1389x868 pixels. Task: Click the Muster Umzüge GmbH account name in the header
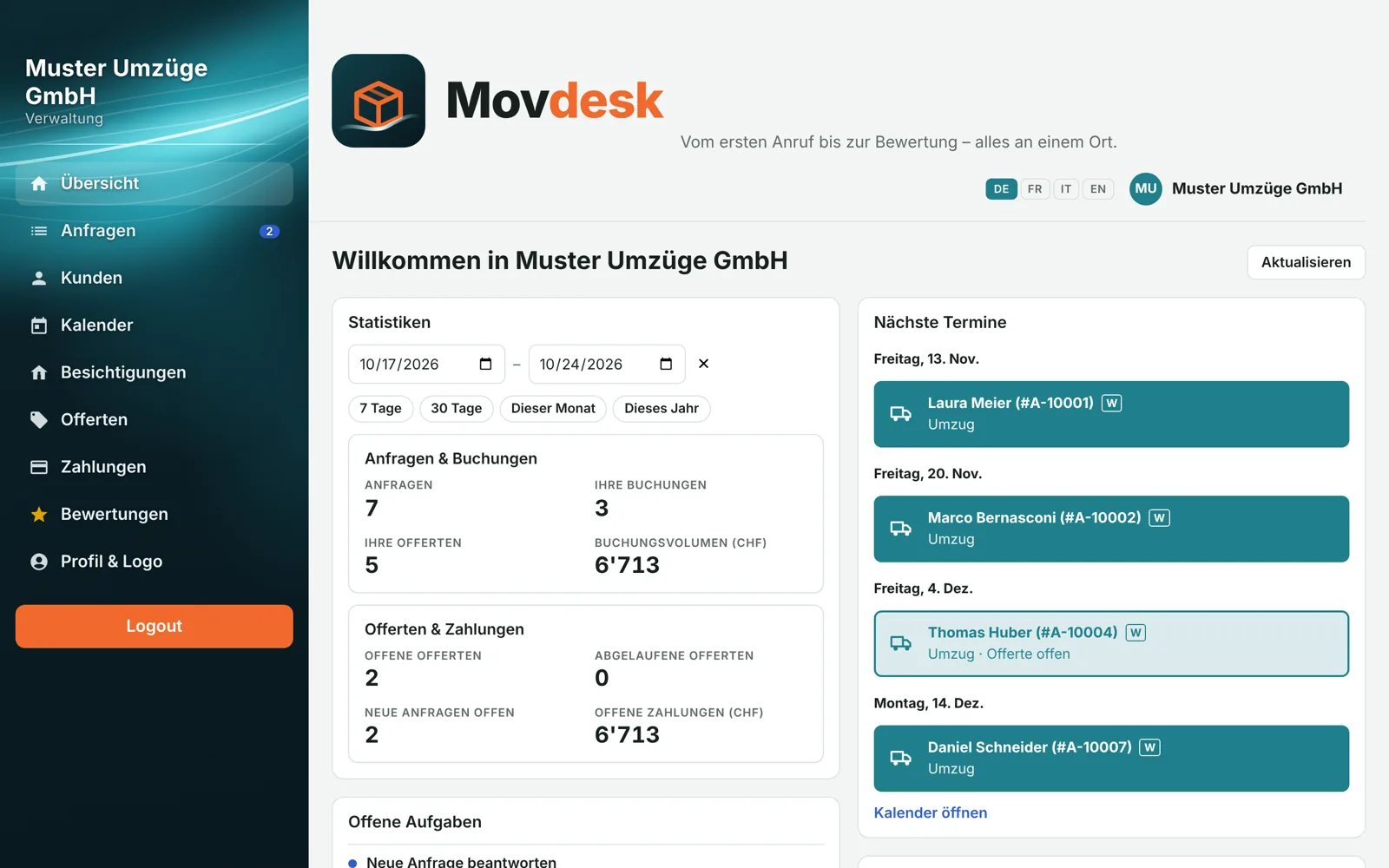pyautogui.click(x=1257, y=188)
